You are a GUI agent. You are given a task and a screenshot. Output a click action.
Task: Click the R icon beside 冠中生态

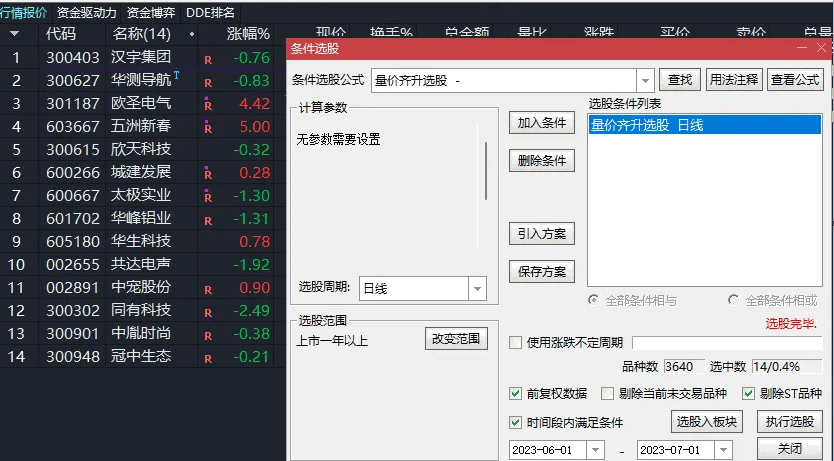(x=208, y=359)
